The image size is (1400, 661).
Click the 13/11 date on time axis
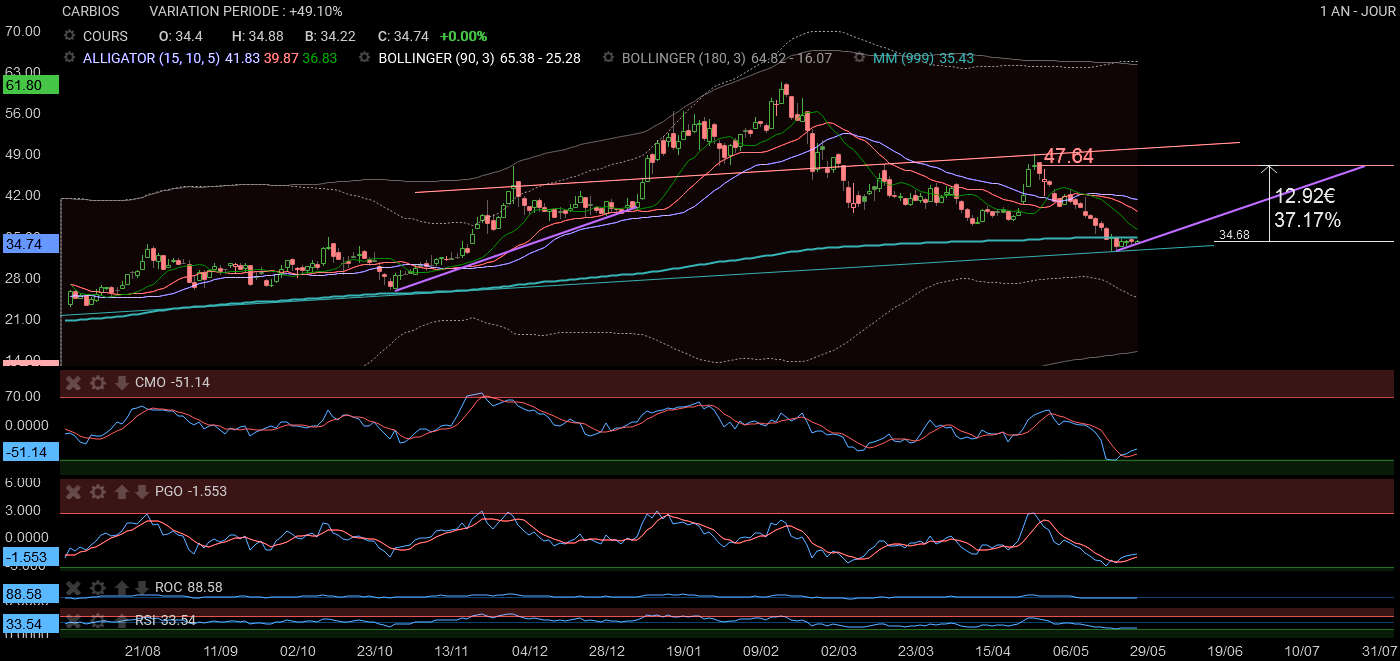tap(452, 650)
